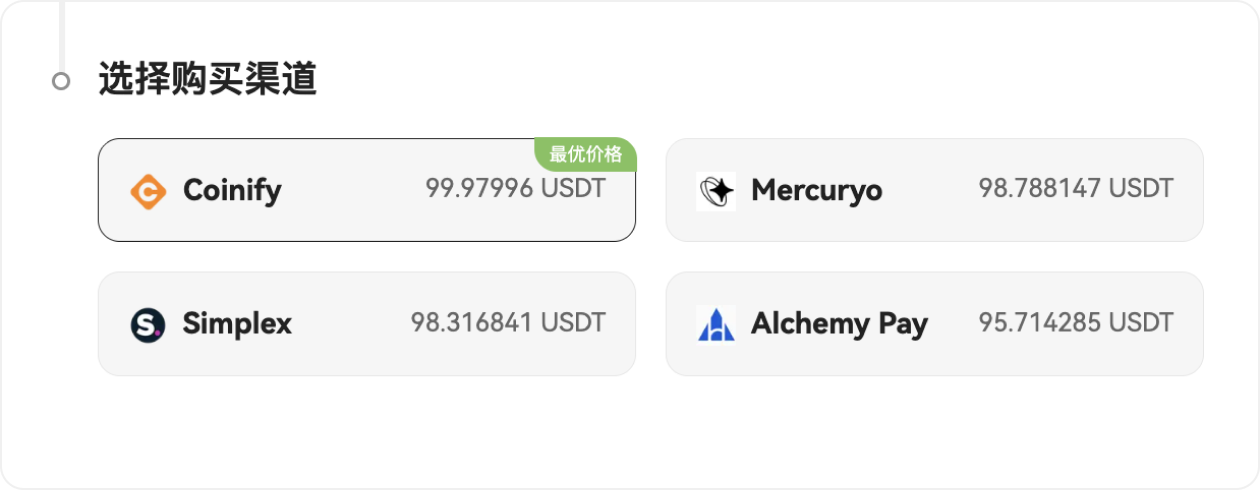Click the Mercuryo star logo icon
Screen dimensions: 1260x490
coord(716,190)
